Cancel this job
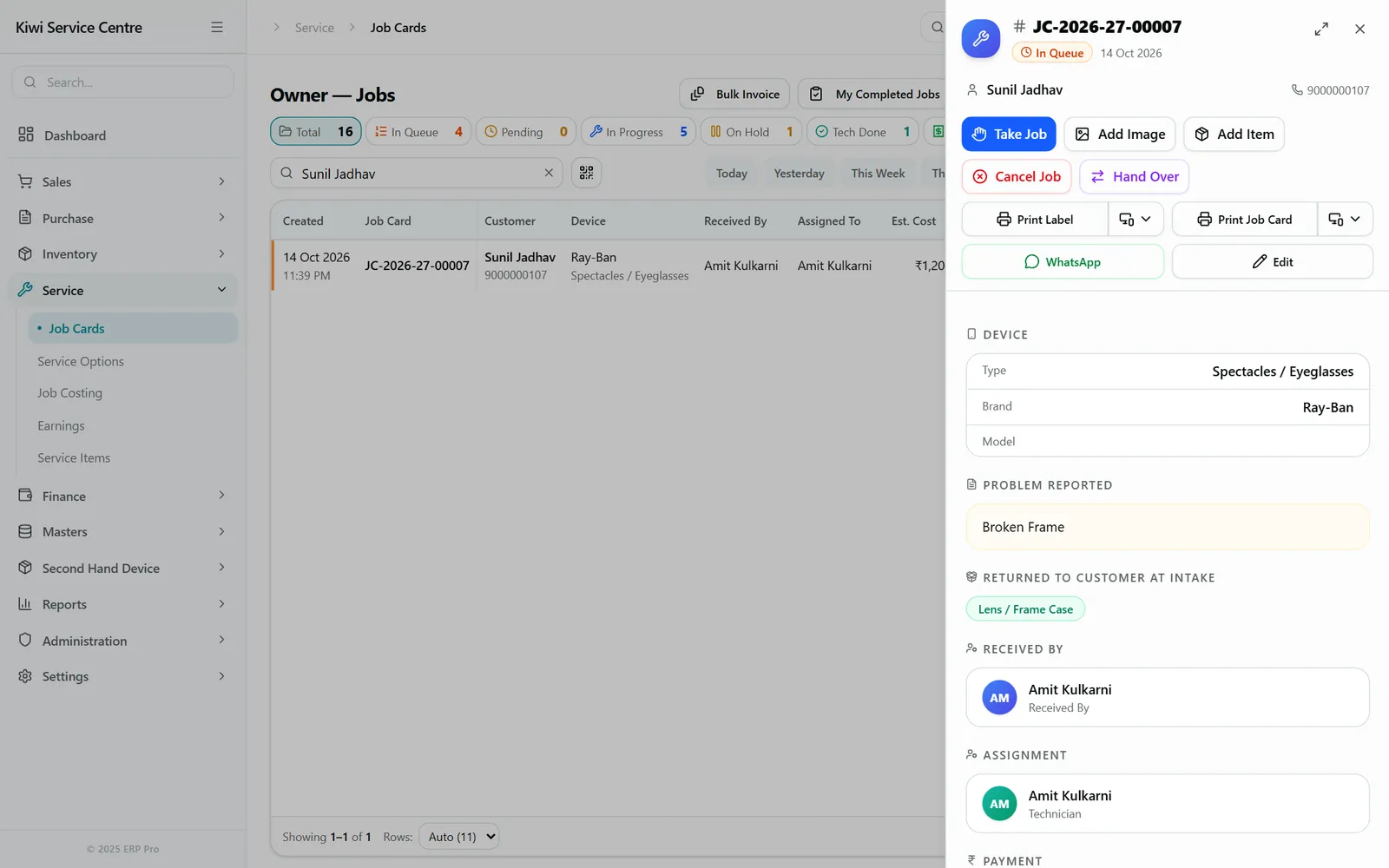 [1017, 176]
